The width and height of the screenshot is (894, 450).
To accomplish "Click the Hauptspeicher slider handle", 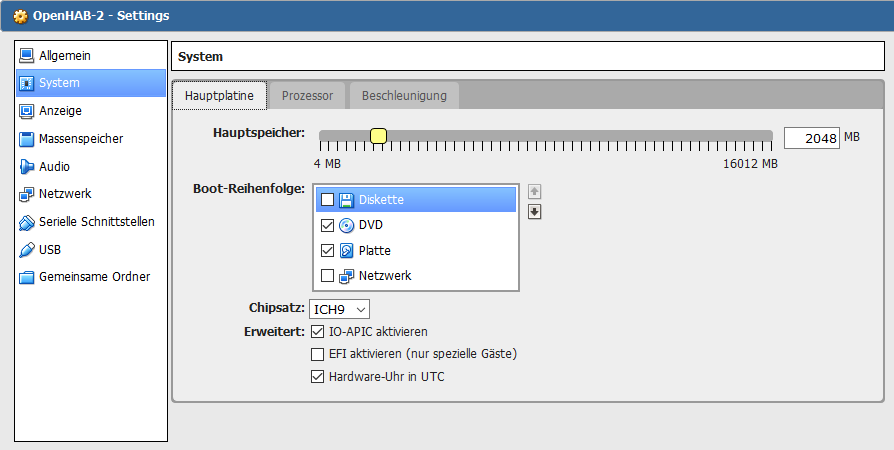I will point(378,137).
